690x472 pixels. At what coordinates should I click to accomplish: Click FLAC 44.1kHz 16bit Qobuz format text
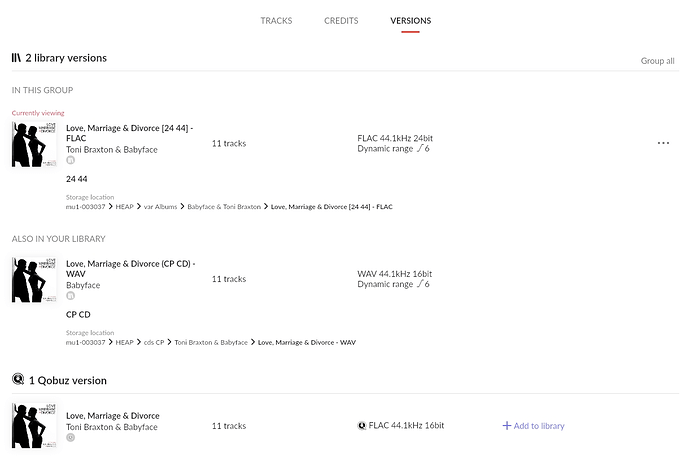click(x=406, y=425)
